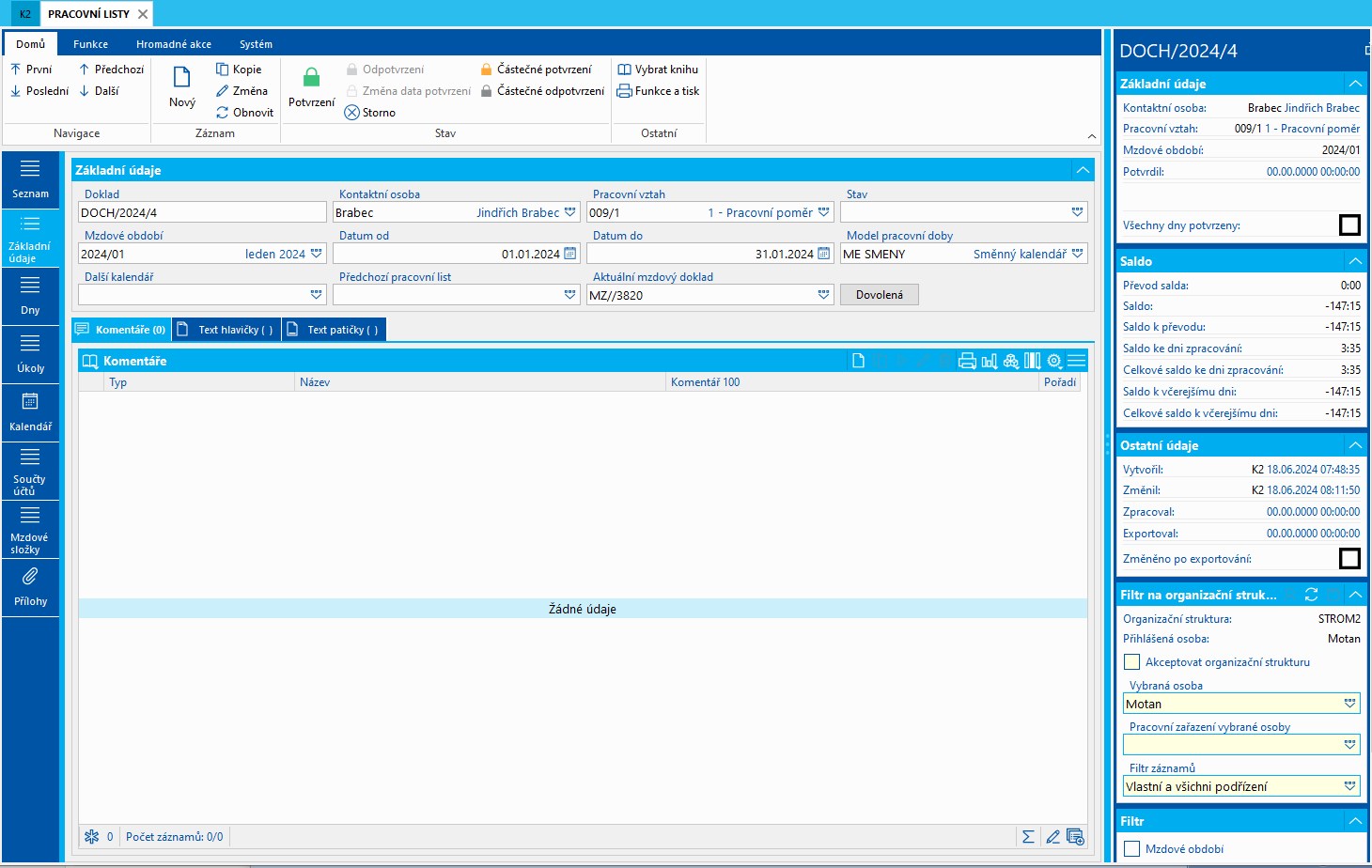Screen dimensions: 1372x868
Task: Toggle Změněno po exportování checkbox
Action: (x=1349, y=558)
